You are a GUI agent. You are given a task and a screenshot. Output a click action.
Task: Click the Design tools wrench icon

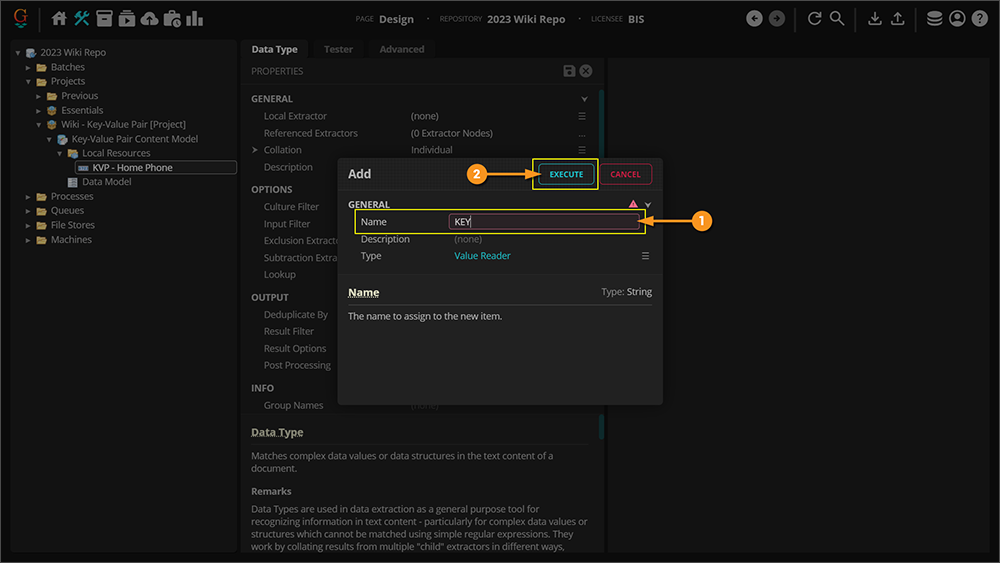[x=82, y=19]
